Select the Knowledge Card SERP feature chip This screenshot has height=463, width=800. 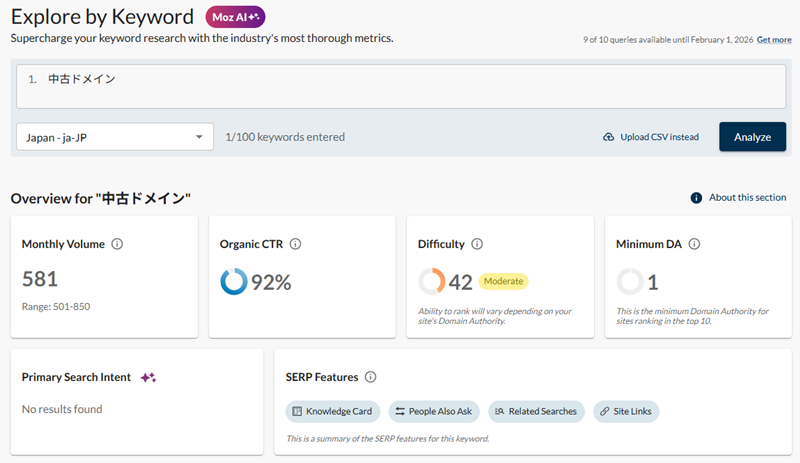[x=332, y=411]
